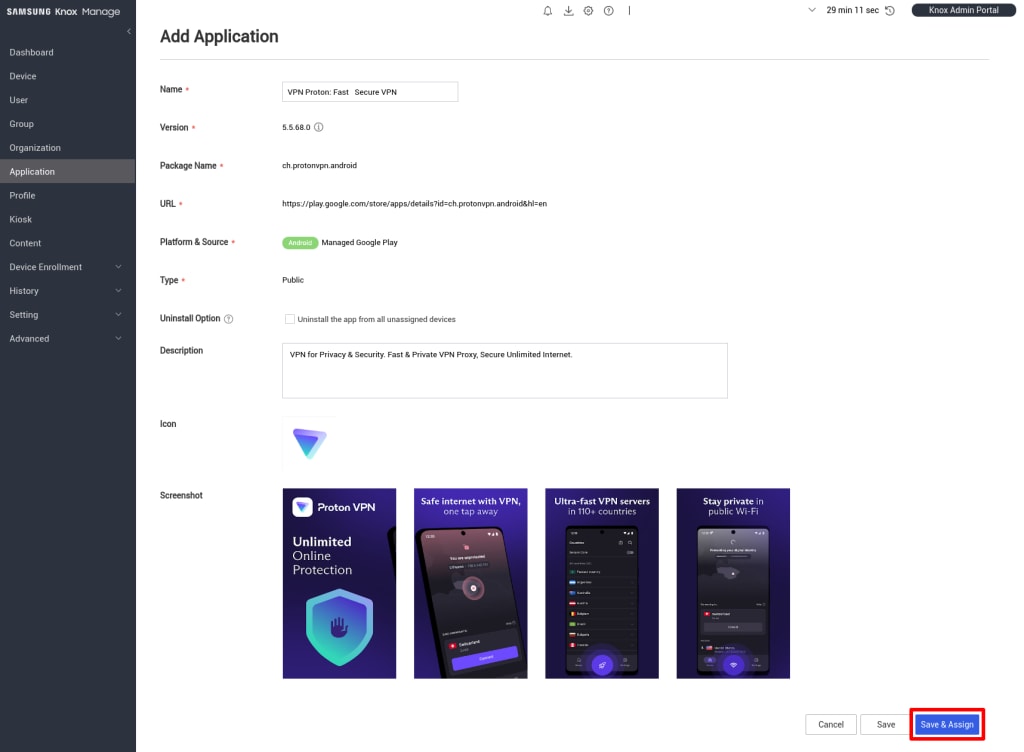
Task: Click the session timer refresh icon
Action: click(x=889, y=10)
